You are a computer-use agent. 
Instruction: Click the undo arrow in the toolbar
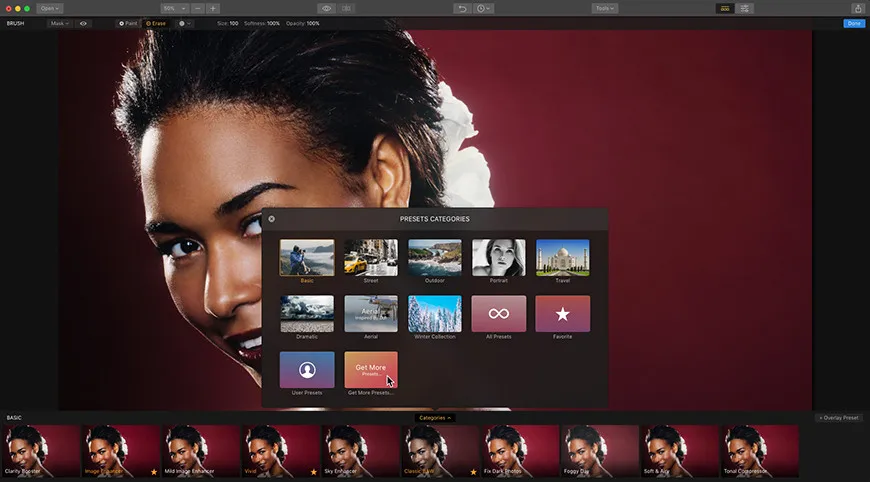click(461, 8)
